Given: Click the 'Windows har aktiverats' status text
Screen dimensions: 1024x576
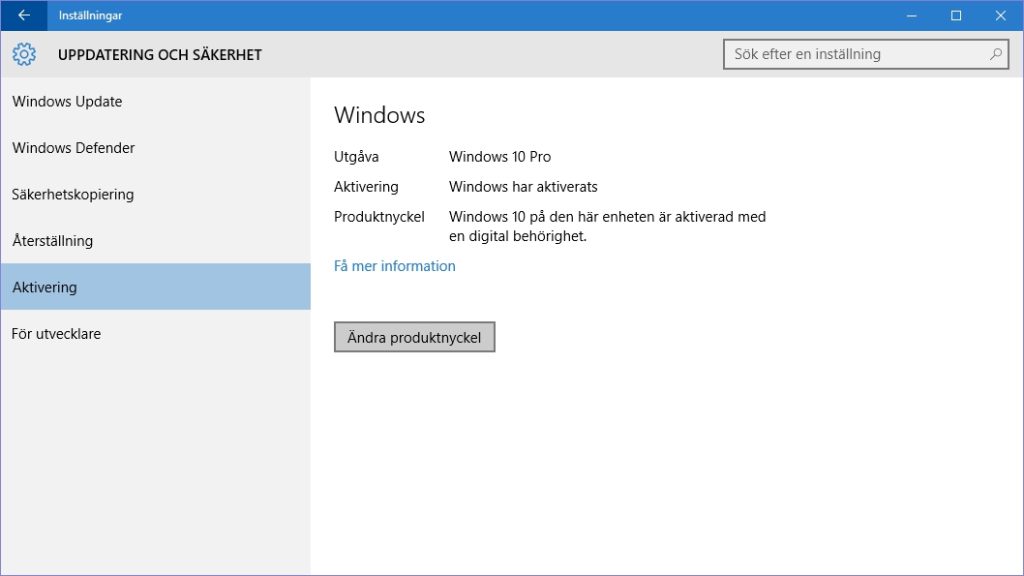Looking at the screenshot, I should click(x=523, y=187).
